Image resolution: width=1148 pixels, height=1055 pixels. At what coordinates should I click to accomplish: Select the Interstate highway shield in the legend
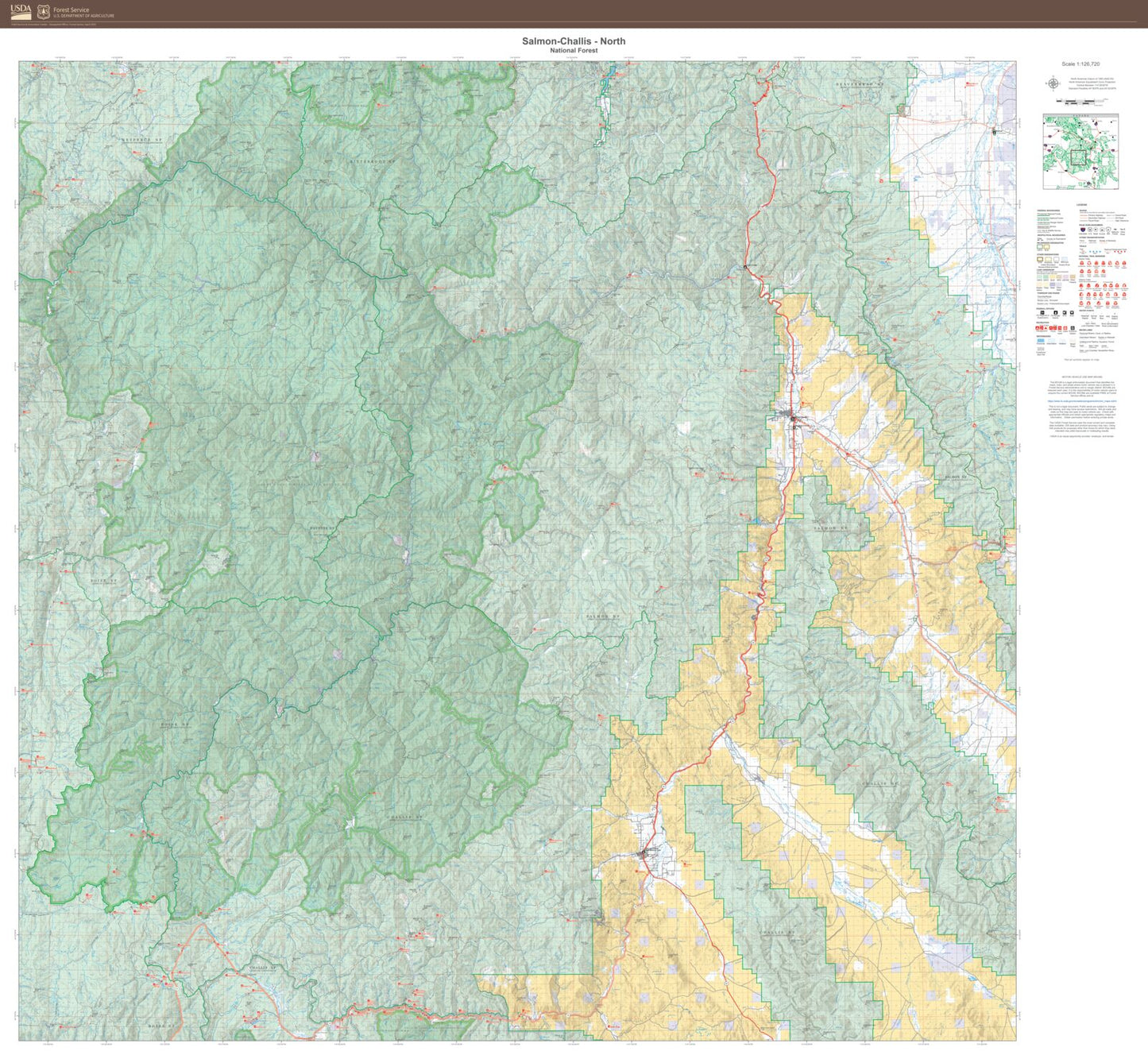tap(1081, 229)
